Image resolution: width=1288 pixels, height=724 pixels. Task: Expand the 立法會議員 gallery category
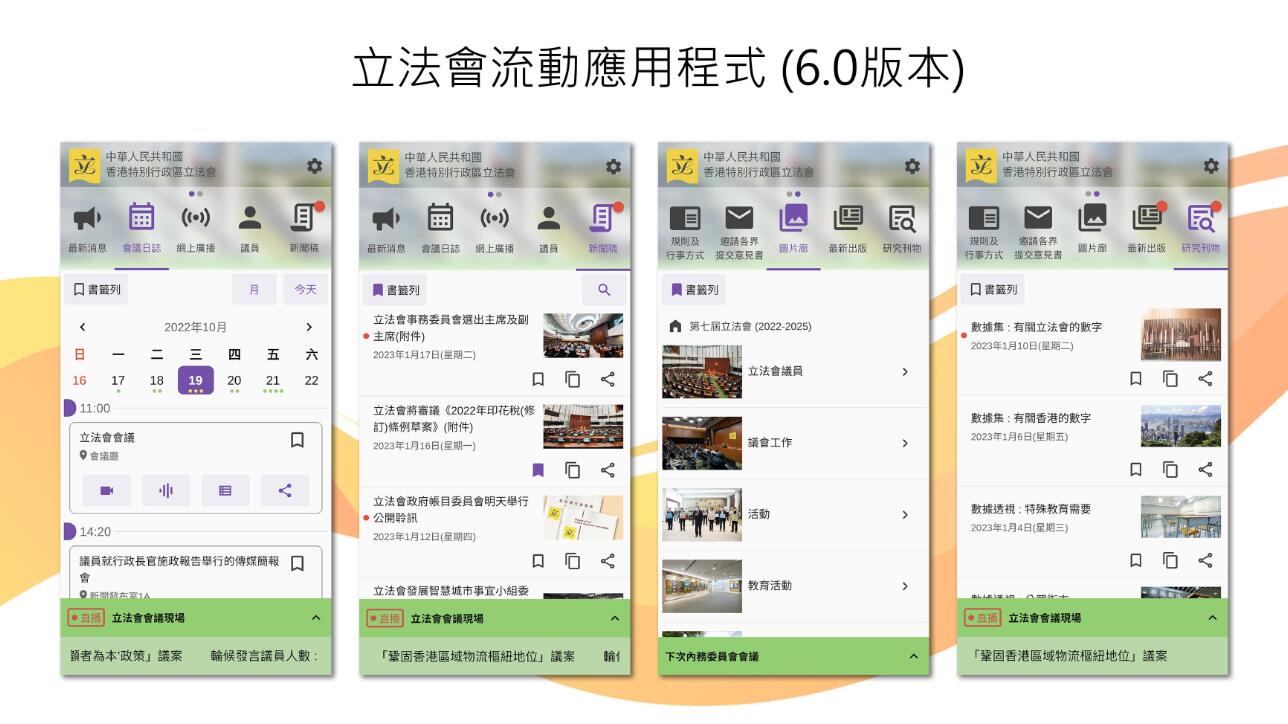click(x=904, y=371)
